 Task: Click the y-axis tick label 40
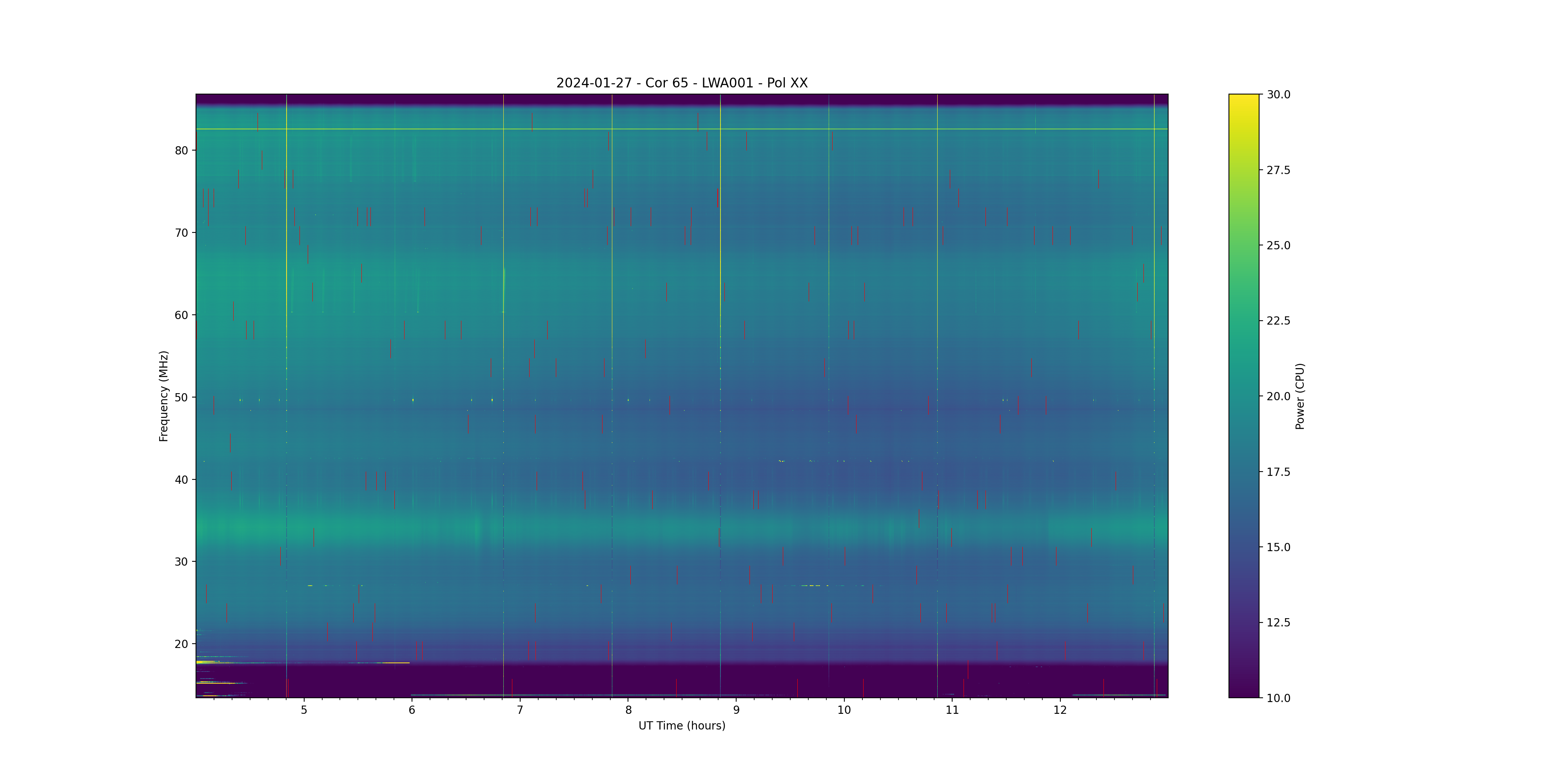[x=181, y=480]
